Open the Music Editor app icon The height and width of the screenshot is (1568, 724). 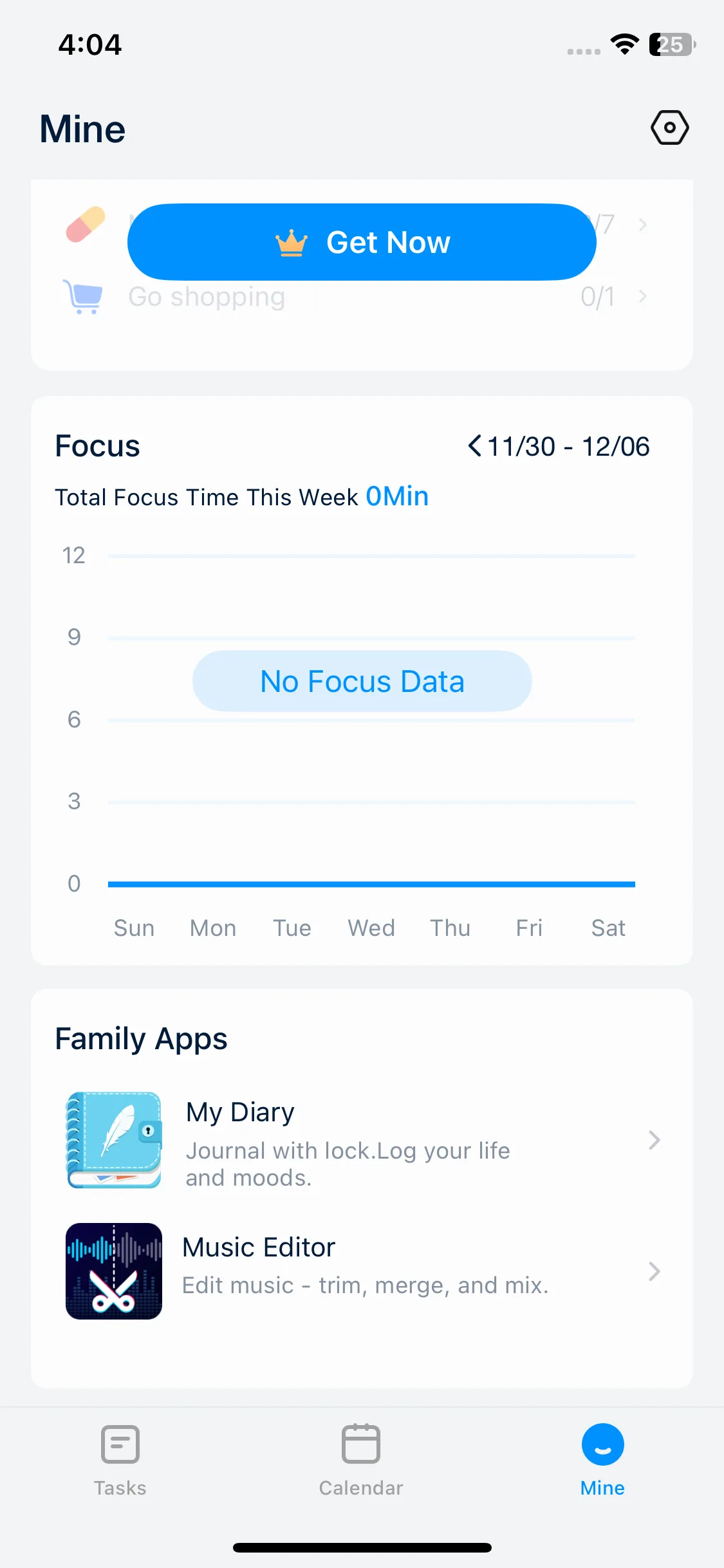pos(114,1271)
